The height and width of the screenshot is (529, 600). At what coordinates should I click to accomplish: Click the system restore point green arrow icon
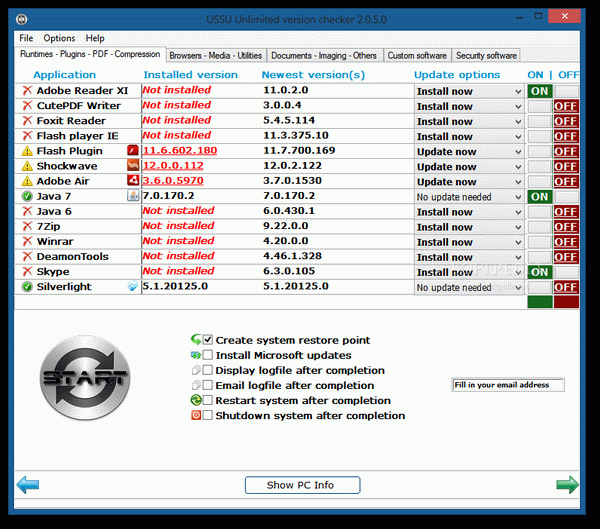coord(196,340)
